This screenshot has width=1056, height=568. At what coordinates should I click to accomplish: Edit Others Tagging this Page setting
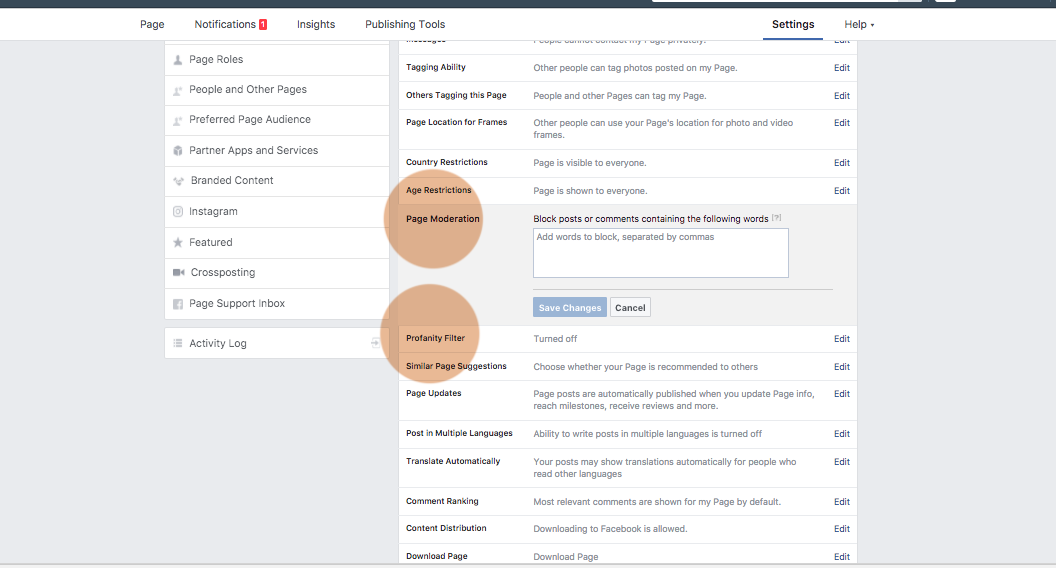[x=842, y=96]
